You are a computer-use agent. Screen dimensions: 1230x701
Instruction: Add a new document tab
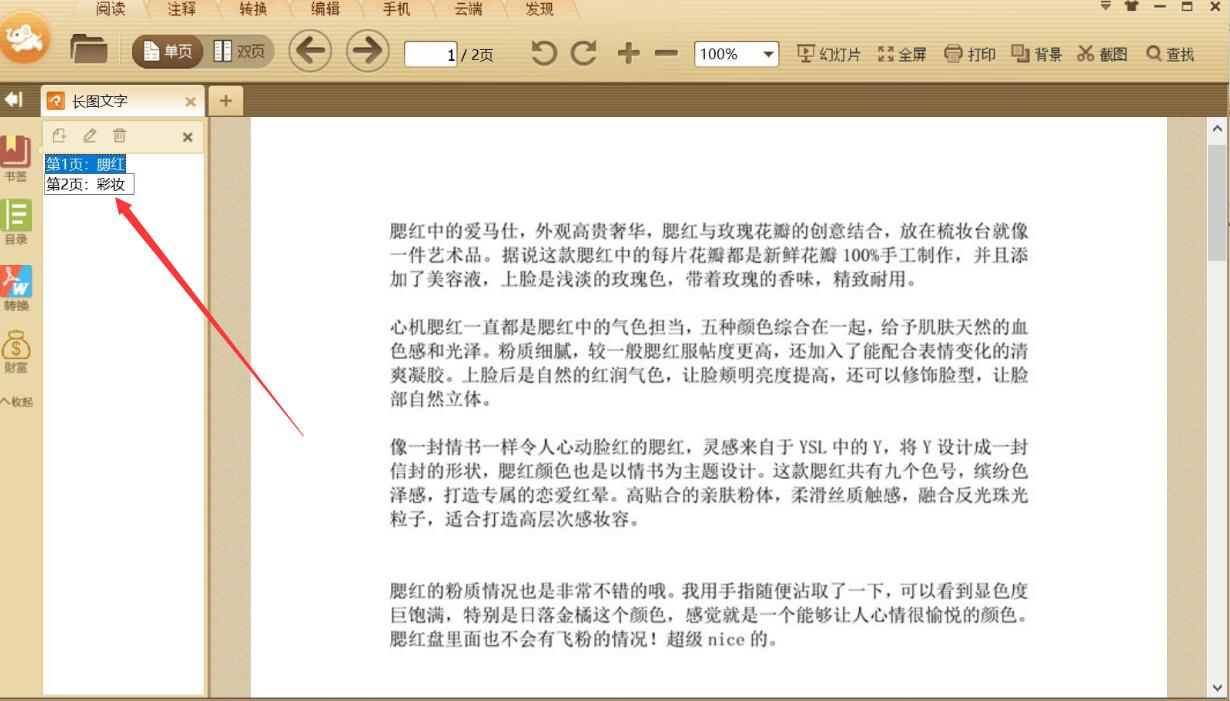[x=225, y=101]
